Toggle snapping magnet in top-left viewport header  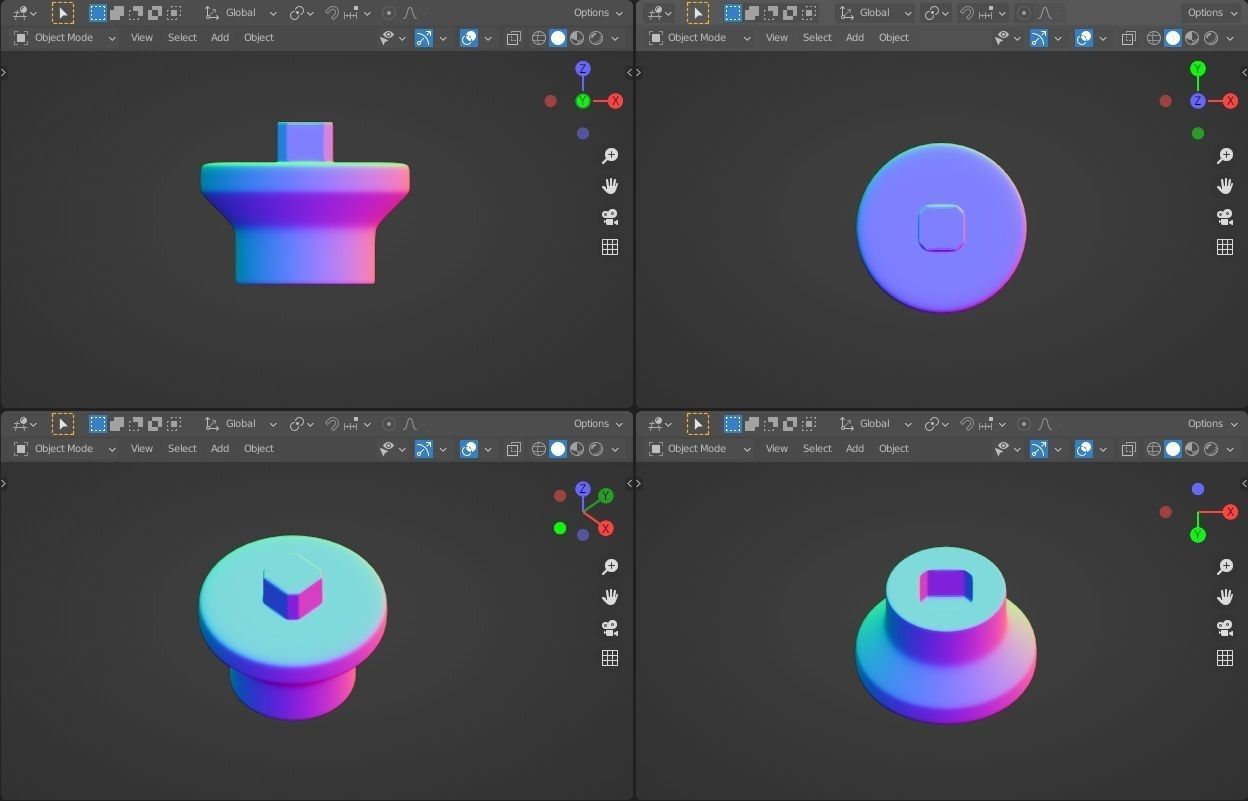click(332, 13)
